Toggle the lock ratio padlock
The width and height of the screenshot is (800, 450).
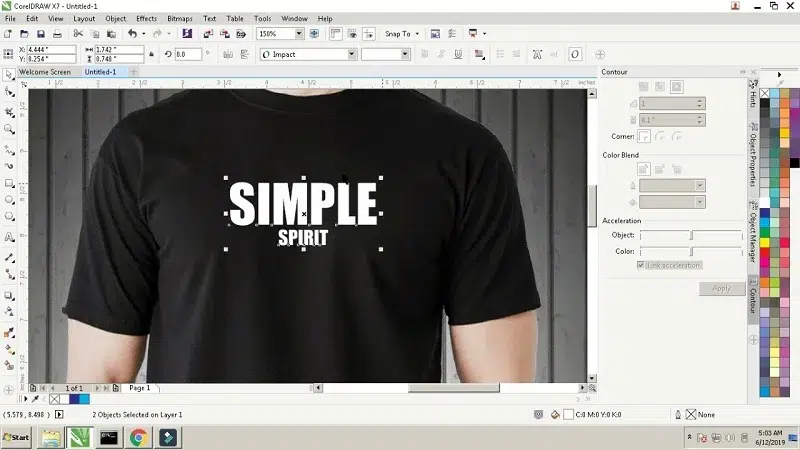point(152,54)
